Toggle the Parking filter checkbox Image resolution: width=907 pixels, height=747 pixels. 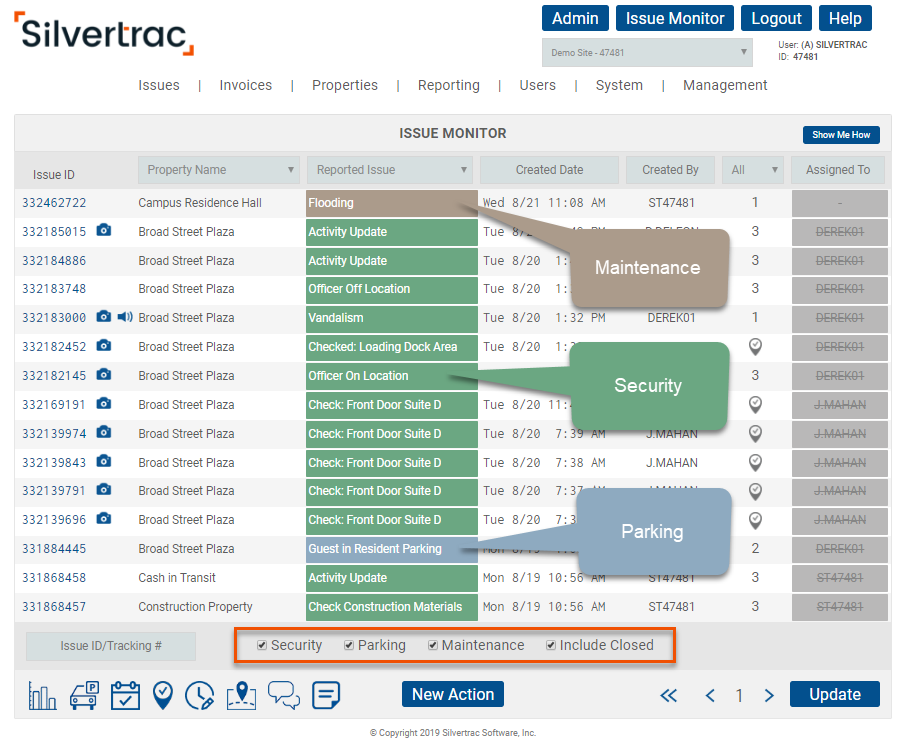tap(349, 645)
